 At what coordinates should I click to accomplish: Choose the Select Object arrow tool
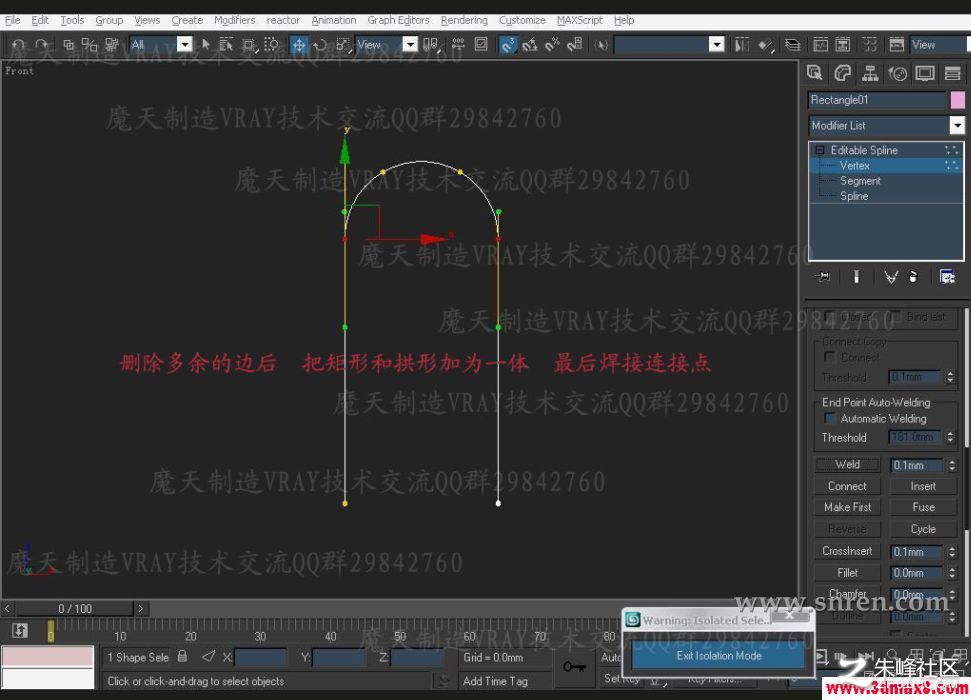click(206, 45)
